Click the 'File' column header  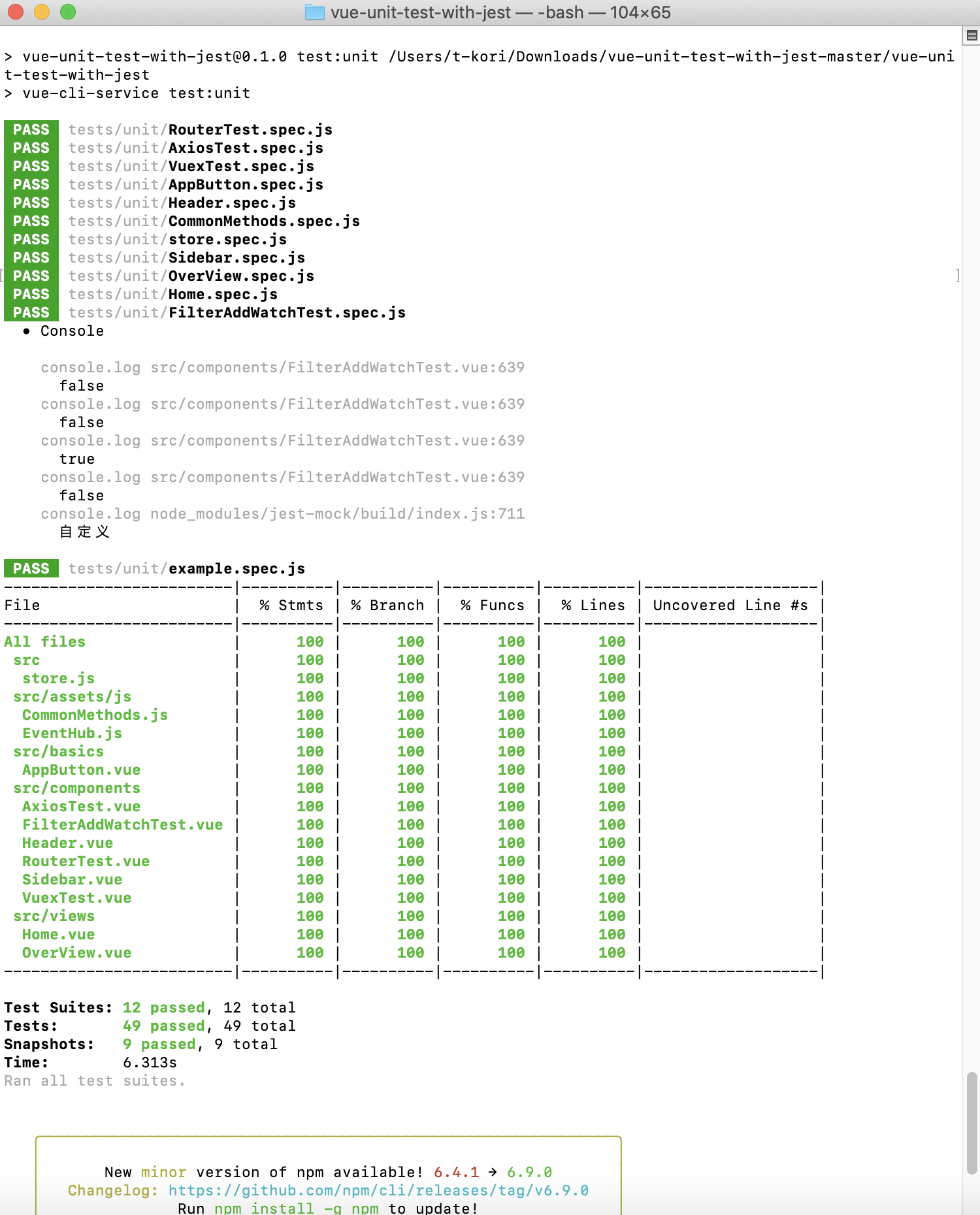pos(22,605)
